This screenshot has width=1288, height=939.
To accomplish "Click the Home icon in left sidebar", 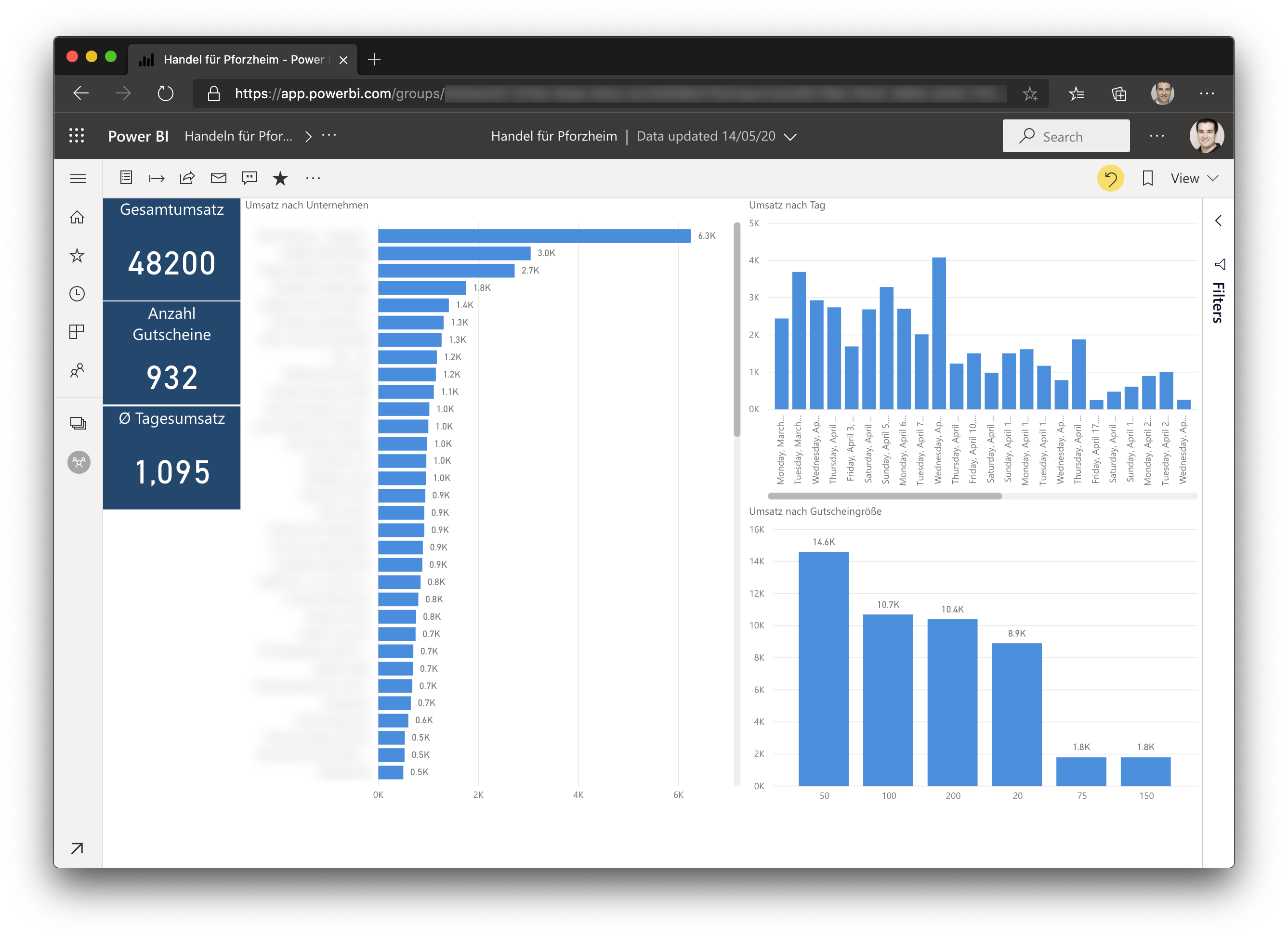I will (77, 217).
